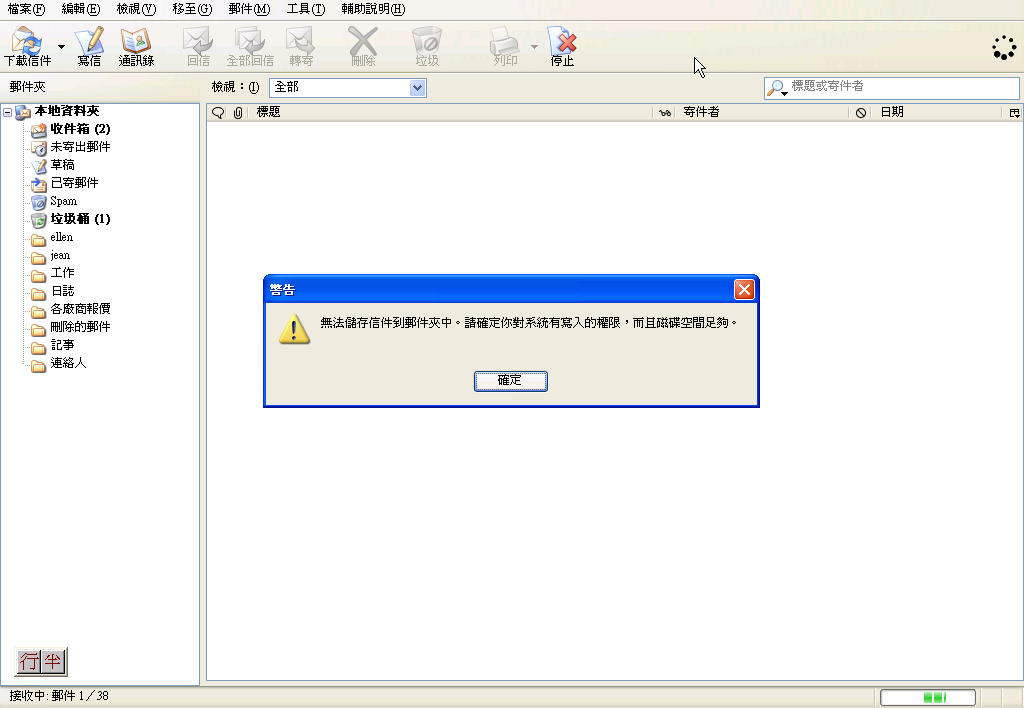This screenshot has width=1024, height=708.
Task: Open the 已寄郵件 sent folder
Action: tap(74, 183)
